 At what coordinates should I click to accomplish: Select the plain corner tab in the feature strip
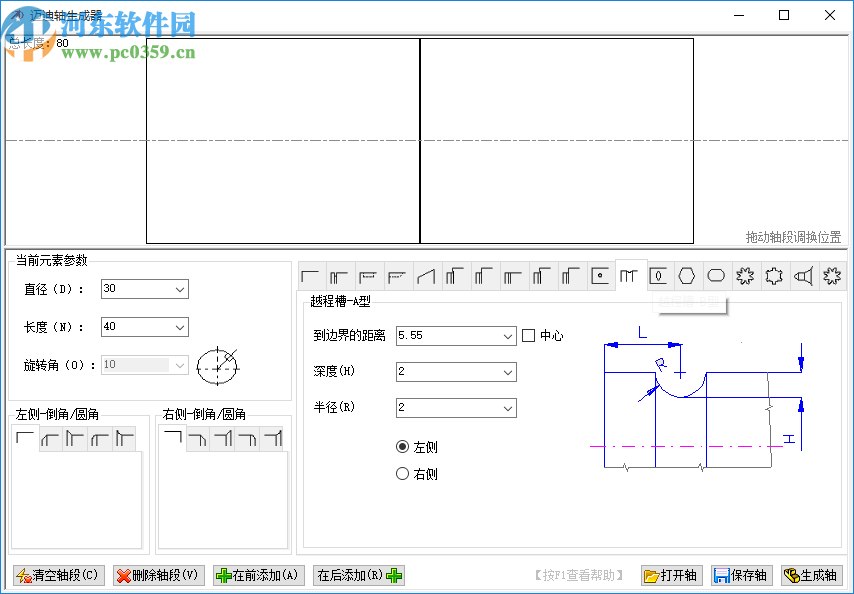[310, 277]
